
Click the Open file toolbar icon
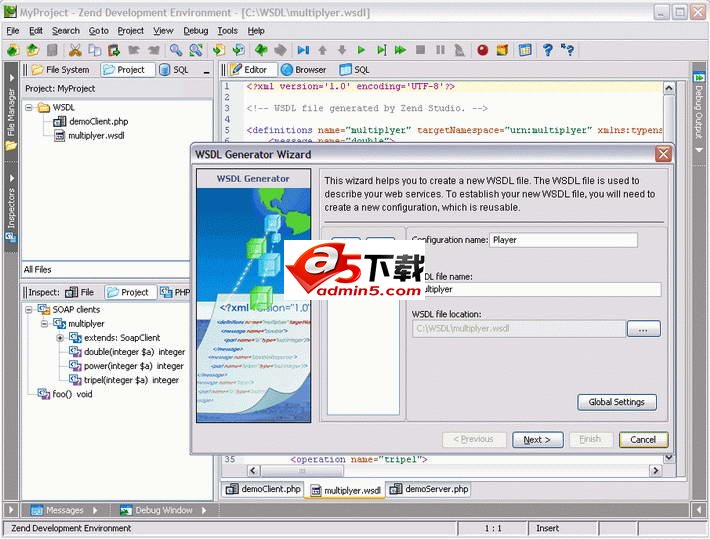(x=32, y=50)
